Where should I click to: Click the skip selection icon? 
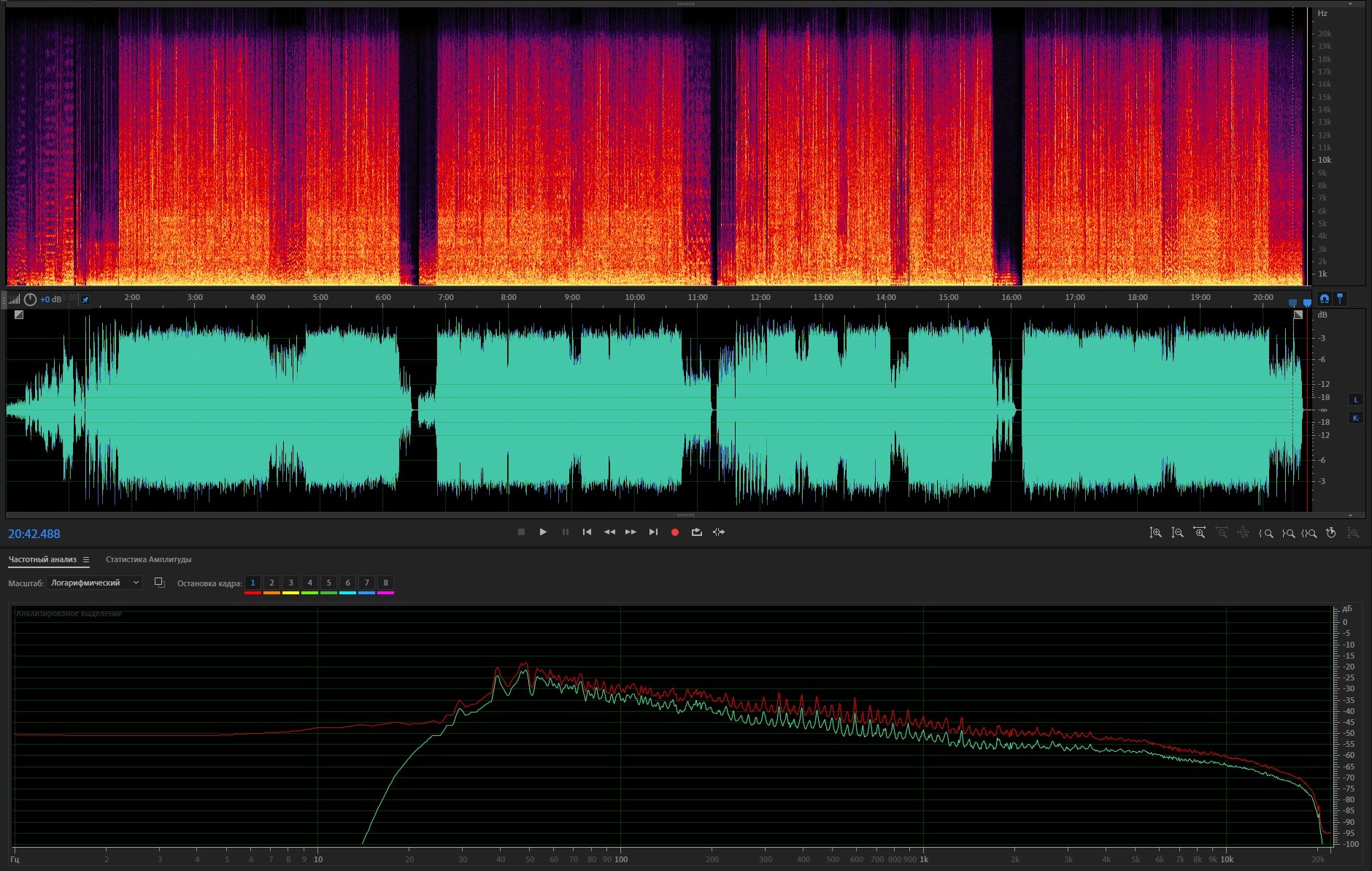719,532
